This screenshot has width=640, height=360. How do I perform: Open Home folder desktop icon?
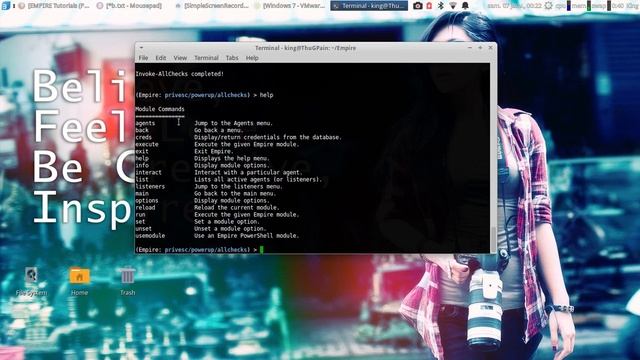click(79, 281)
